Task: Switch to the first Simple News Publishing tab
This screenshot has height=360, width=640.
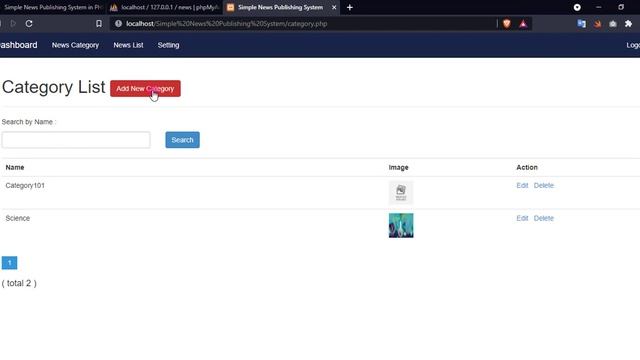Action: point(52,7)
